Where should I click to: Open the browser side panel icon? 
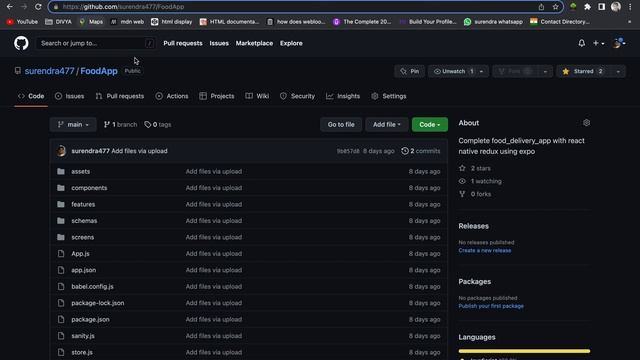click(601, 7)
